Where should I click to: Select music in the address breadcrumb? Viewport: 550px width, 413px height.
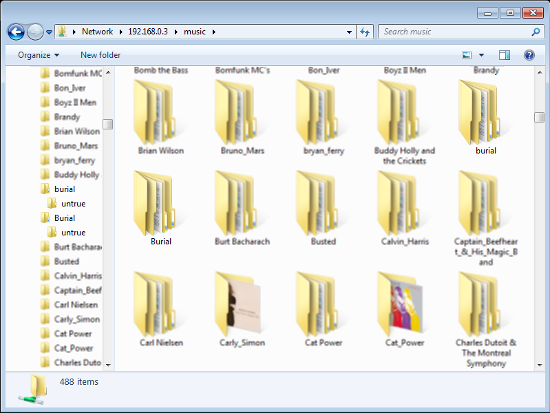(194, 32)
